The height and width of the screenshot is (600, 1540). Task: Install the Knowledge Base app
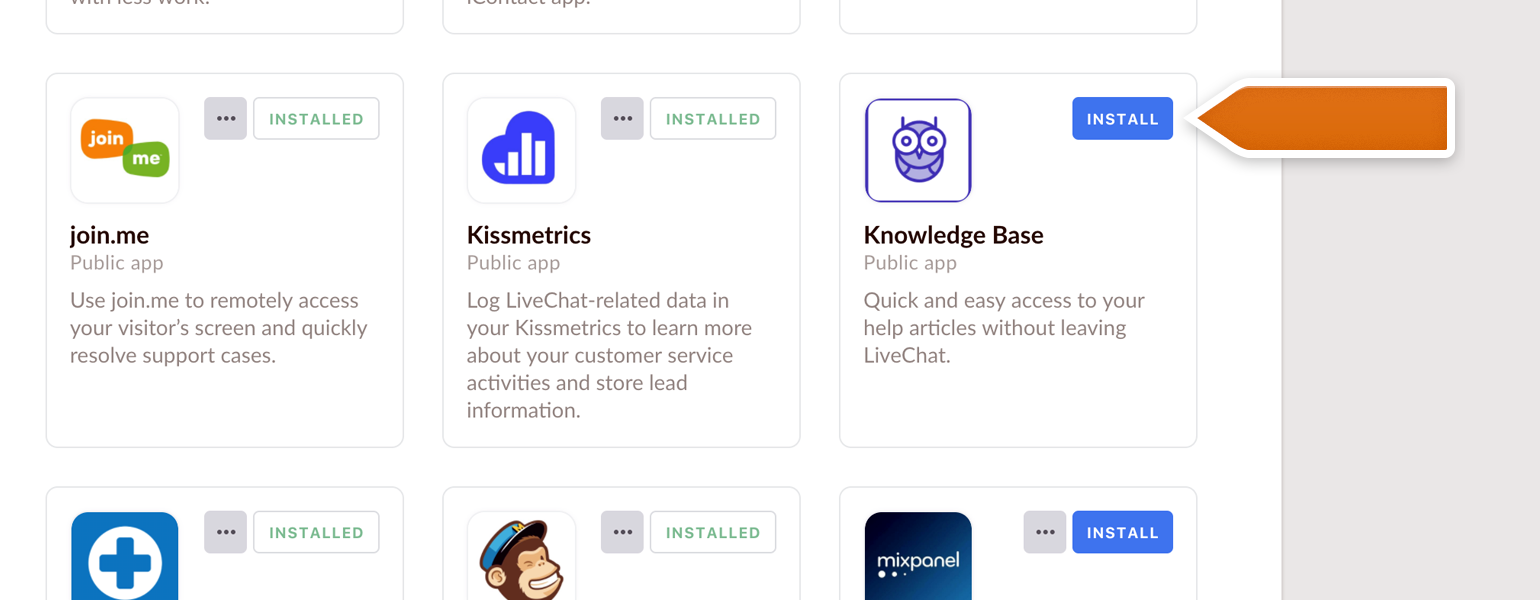pyautogui.click(x=1123, y=119)
